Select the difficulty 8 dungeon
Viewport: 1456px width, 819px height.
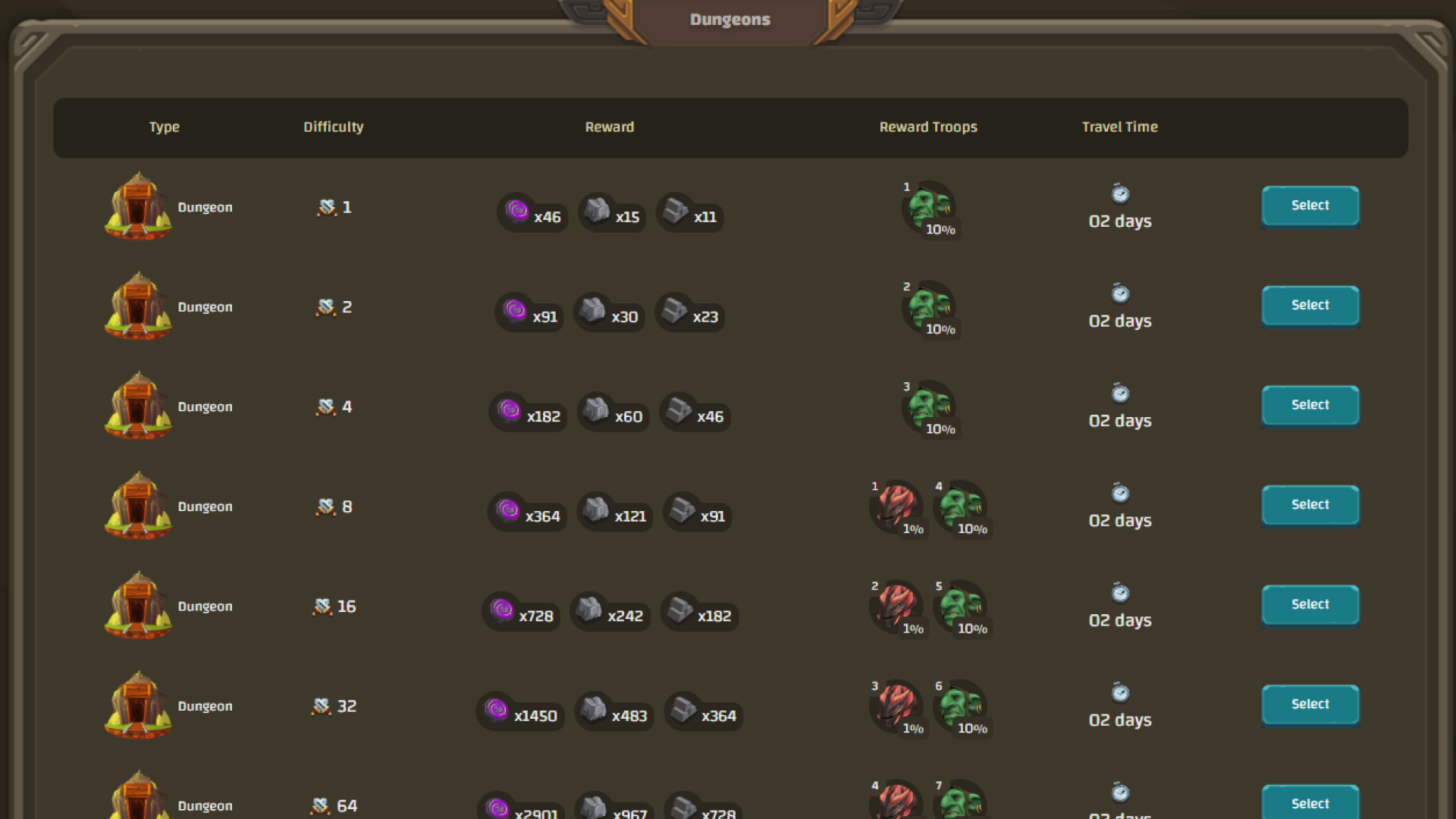coord(1310,505)
